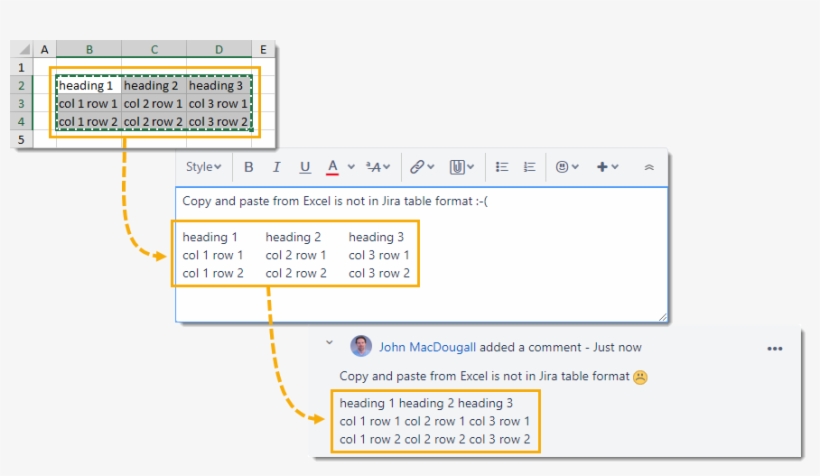Open attachment dropdown in editor toolbar
Screen dimensions: 820x476
click(462, 167)
